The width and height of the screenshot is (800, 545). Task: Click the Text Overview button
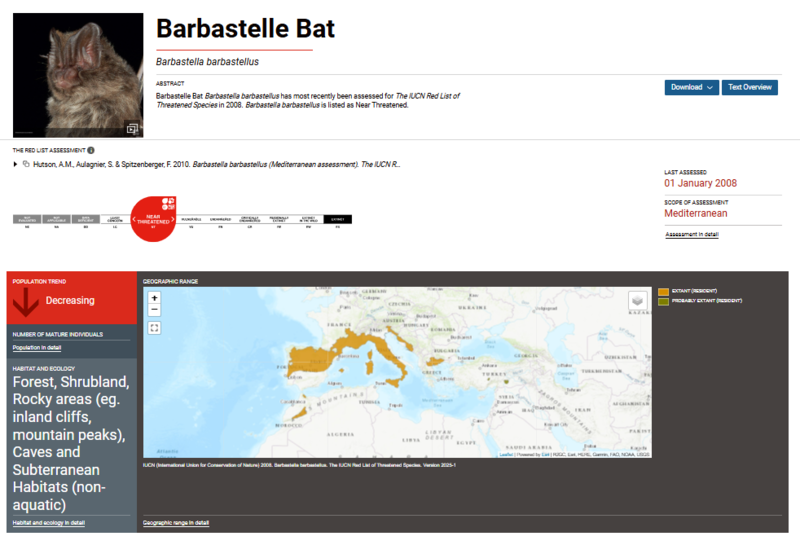pyautogui.click(x=750, y=87)
